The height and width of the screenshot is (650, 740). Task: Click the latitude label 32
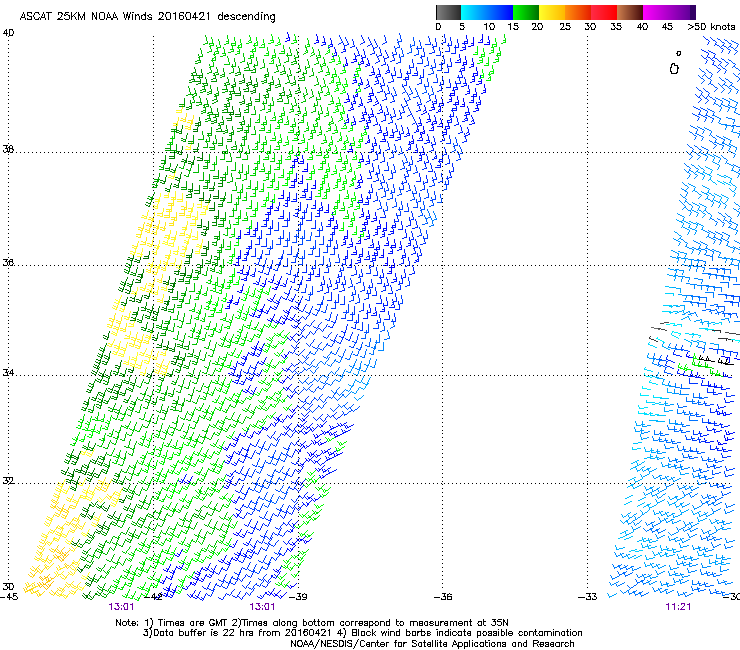point(8,481)
